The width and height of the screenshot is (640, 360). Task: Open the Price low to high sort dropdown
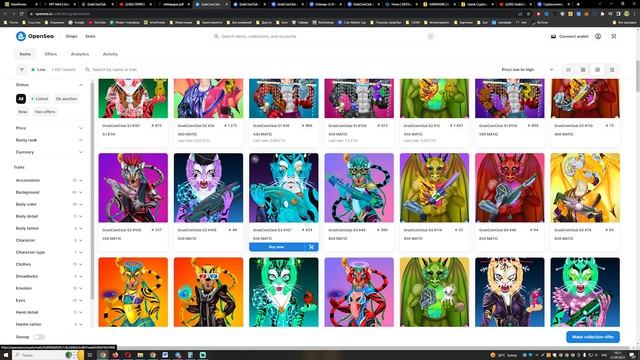[x=527, y=70]
